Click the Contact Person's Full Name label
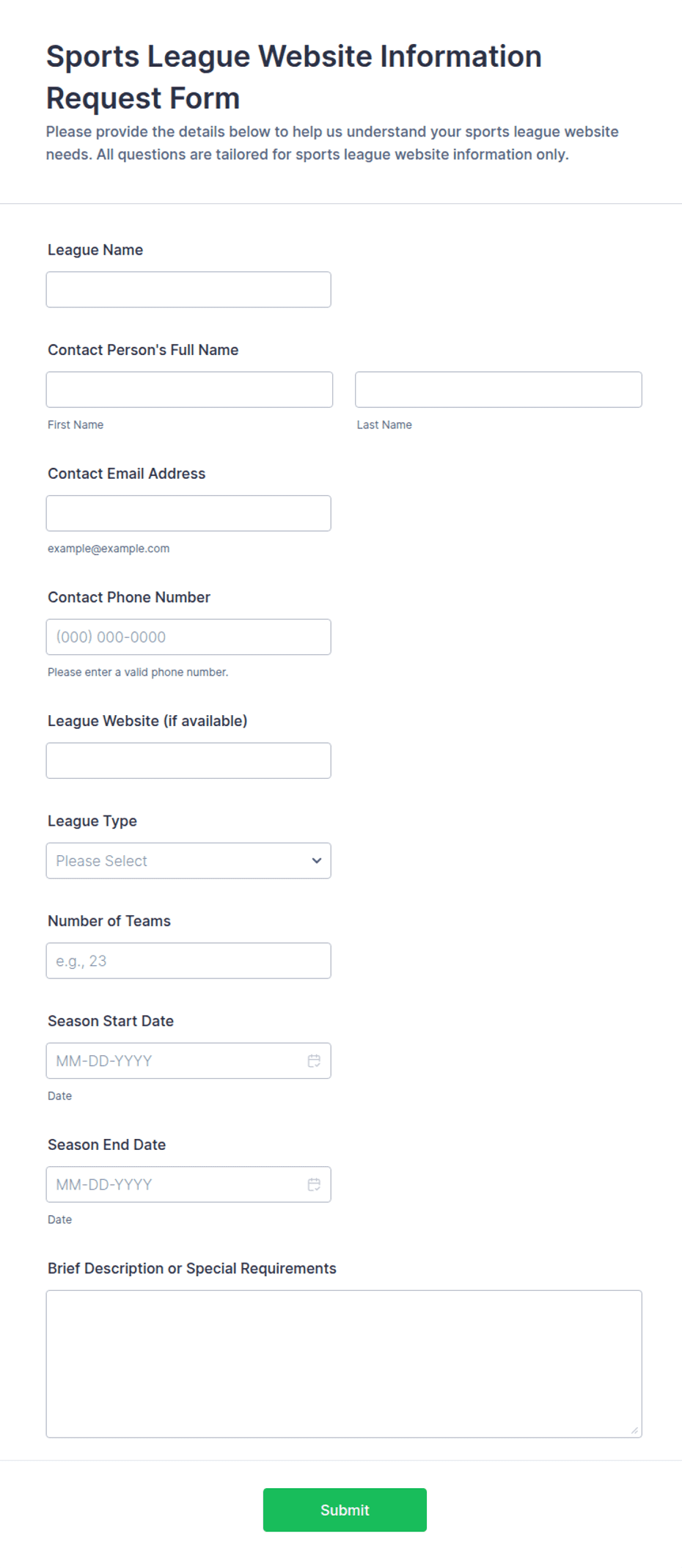 point(143,350)
